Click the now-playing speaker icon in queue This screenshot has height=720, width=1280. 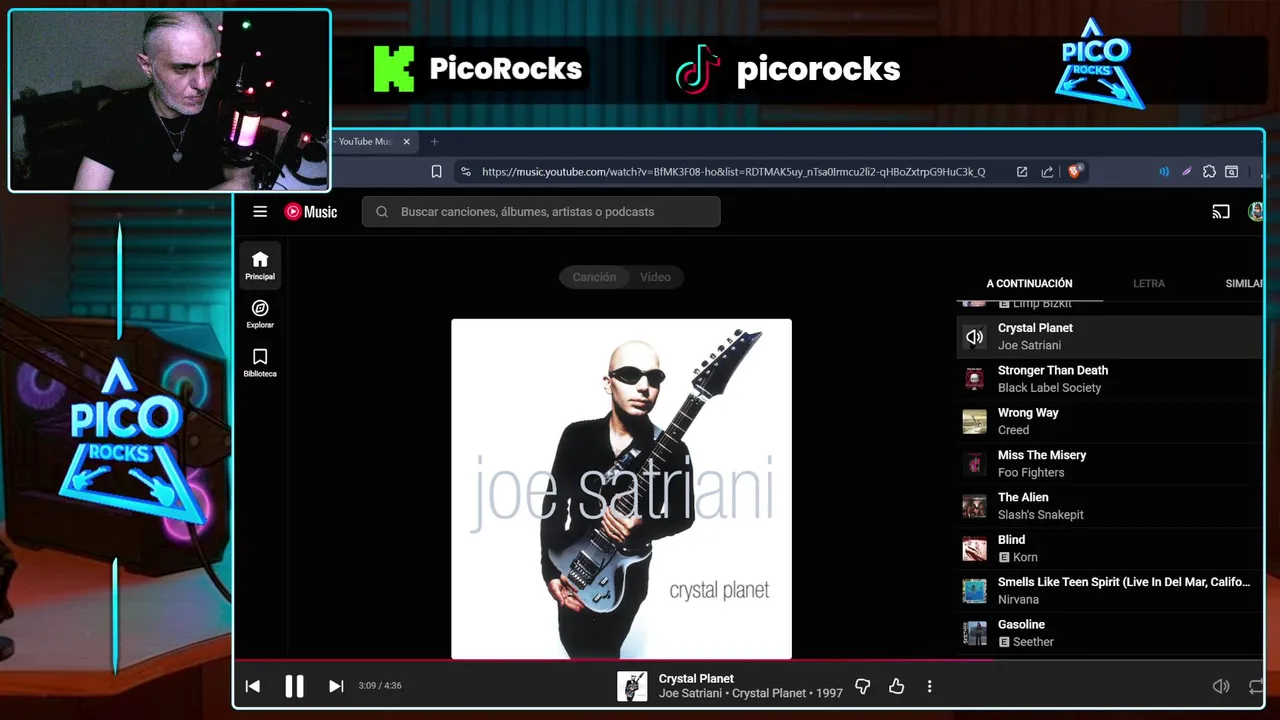click(974, 337)
